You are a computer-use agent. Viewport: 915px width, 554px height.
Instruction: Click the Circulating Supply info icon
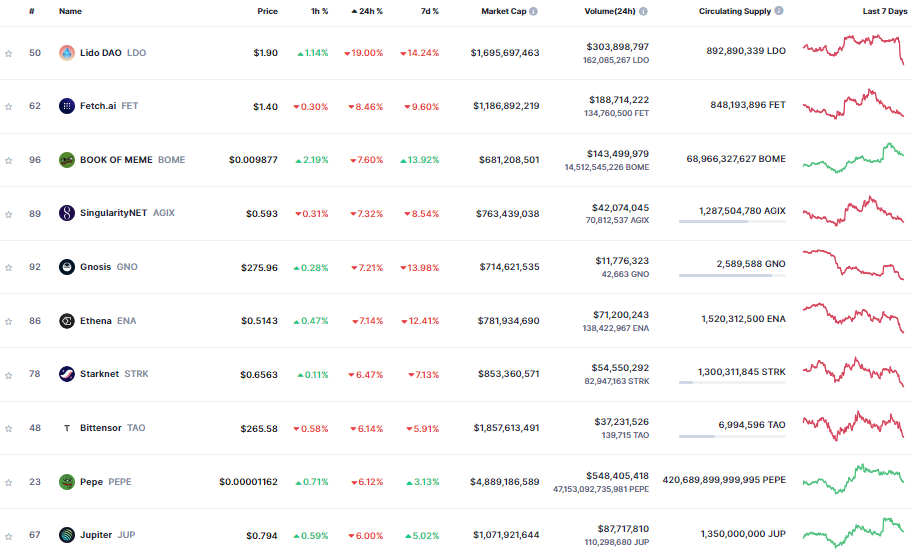coord(779,11)
